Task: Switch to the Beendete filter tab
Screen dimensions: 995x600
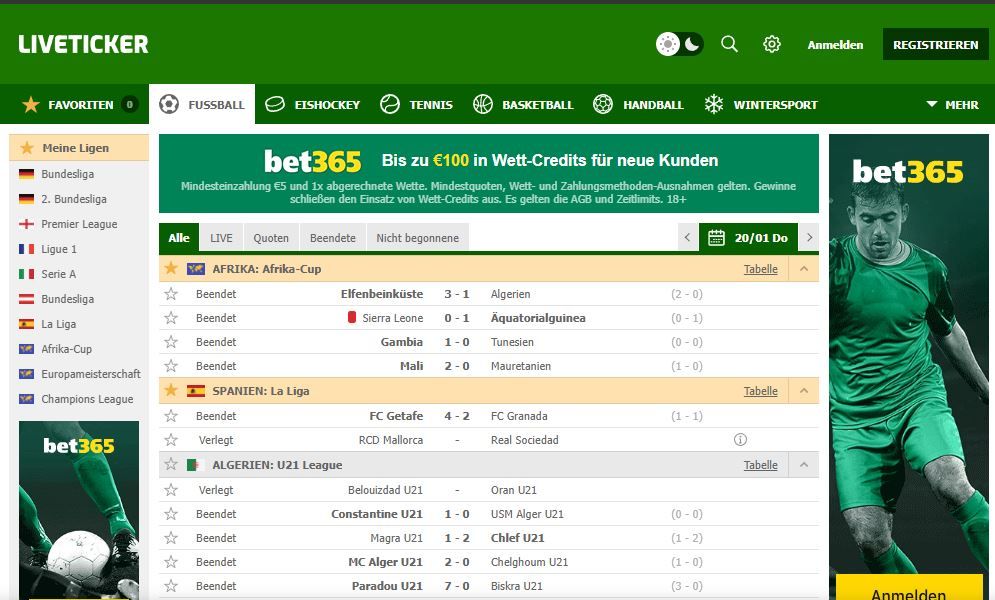Action: pos(333,238)
